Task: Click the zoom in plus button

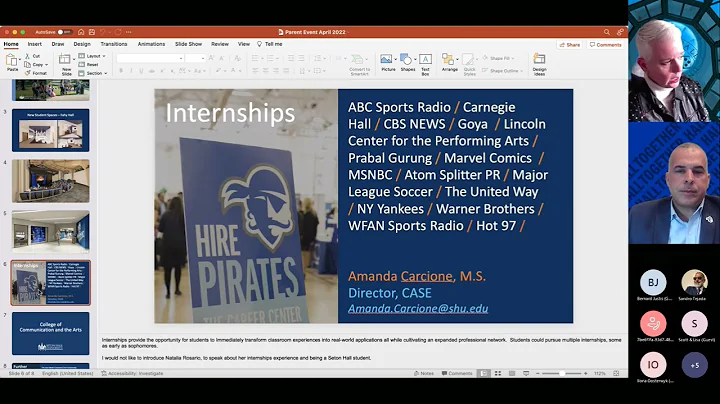Action: pos(585,374)
